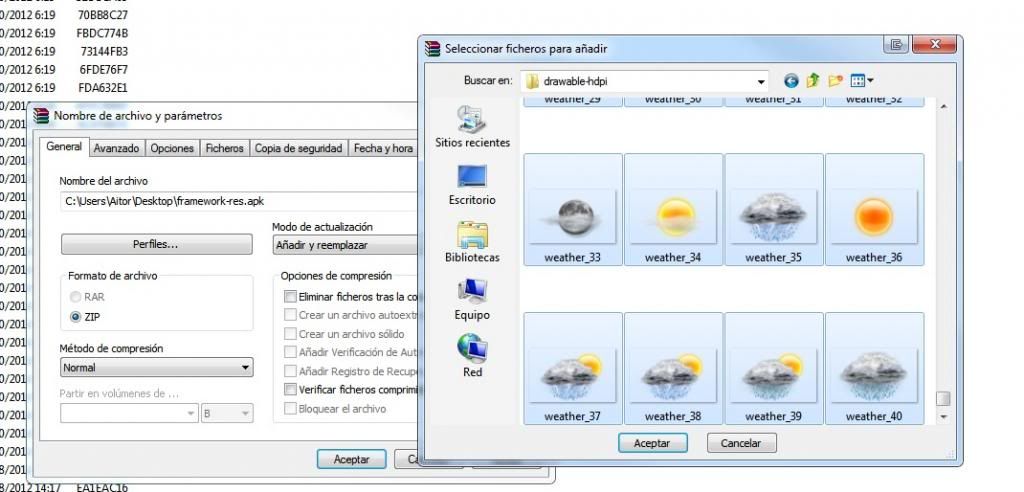The height and width of the screenshot is (492, 1024).
Task: Select the weather_36 sun thumbnail
Action: (873, 210)
